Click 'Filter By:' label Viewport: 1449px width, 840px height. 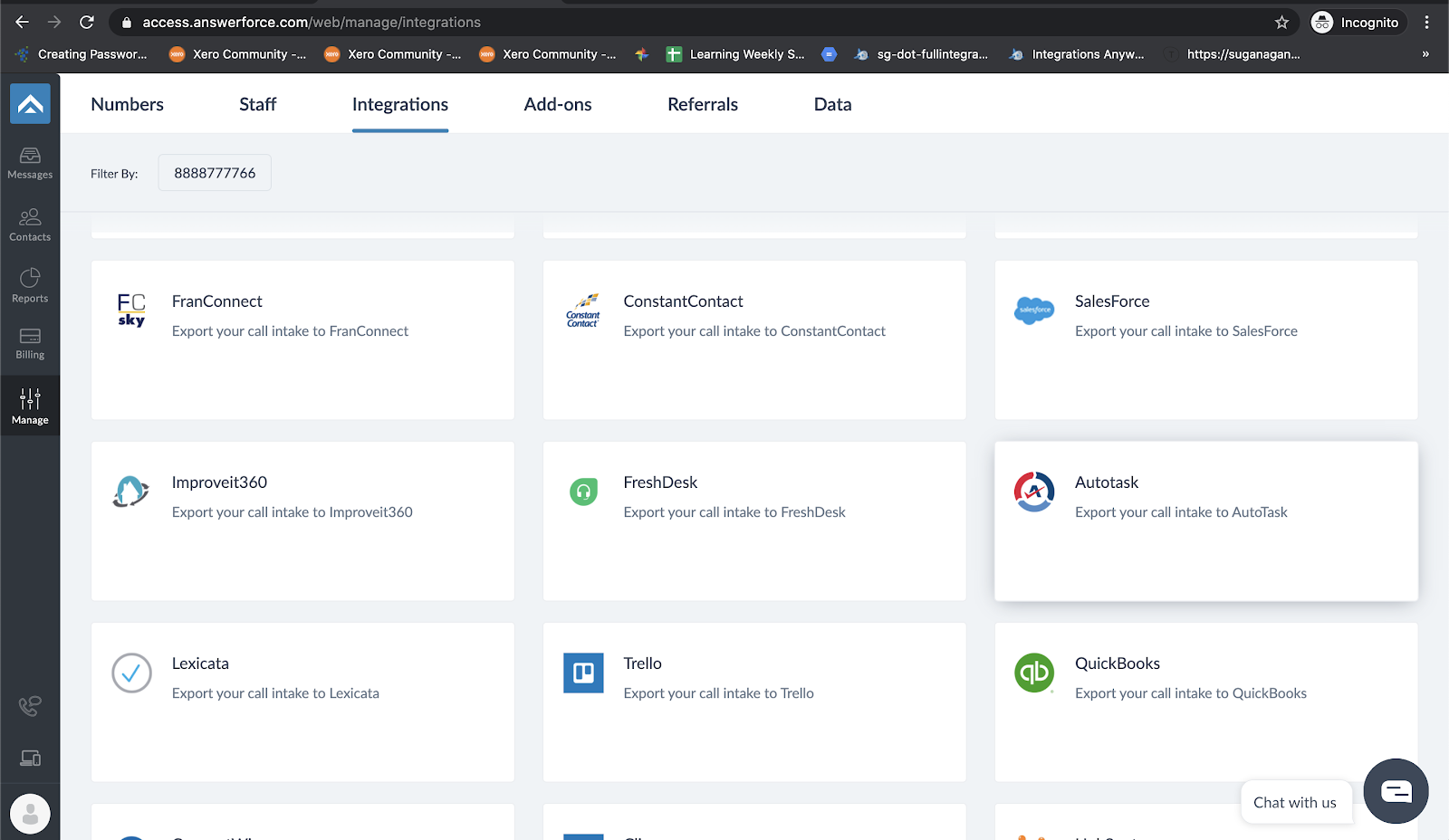pyautogui.click(x=114, y=174)
